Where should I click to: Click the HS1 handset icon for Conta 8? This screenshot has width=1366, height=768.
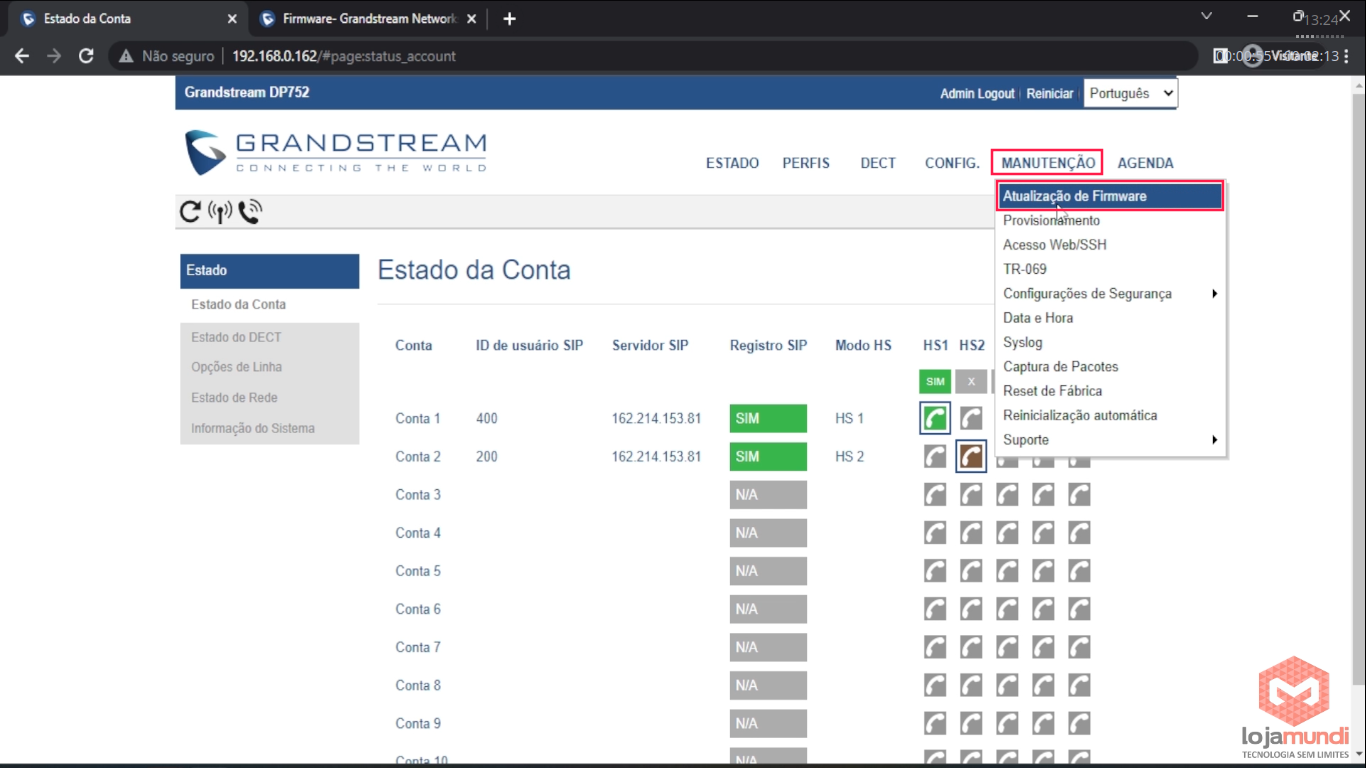(935, 684)
